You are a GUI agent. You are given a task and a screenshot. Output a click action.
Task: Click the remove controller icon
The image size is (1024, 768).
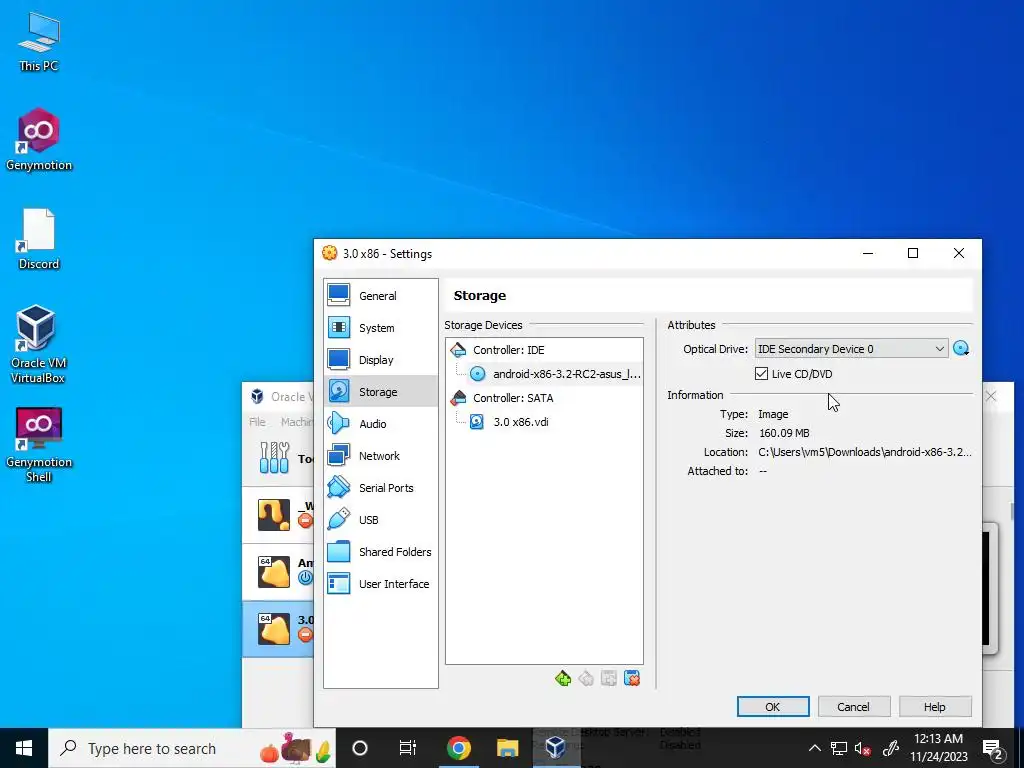(x=586, y=679)
